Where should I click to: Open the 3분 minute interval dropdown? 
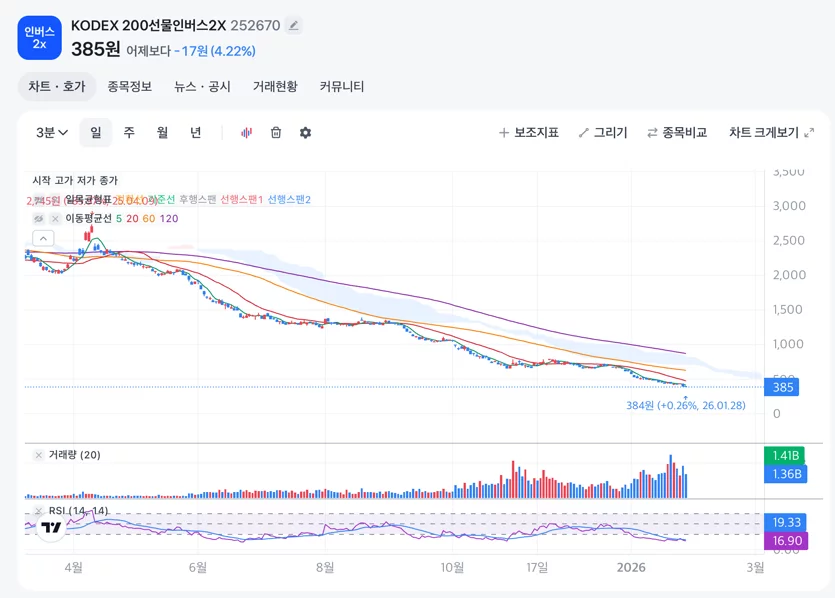(x=52, y=133)
